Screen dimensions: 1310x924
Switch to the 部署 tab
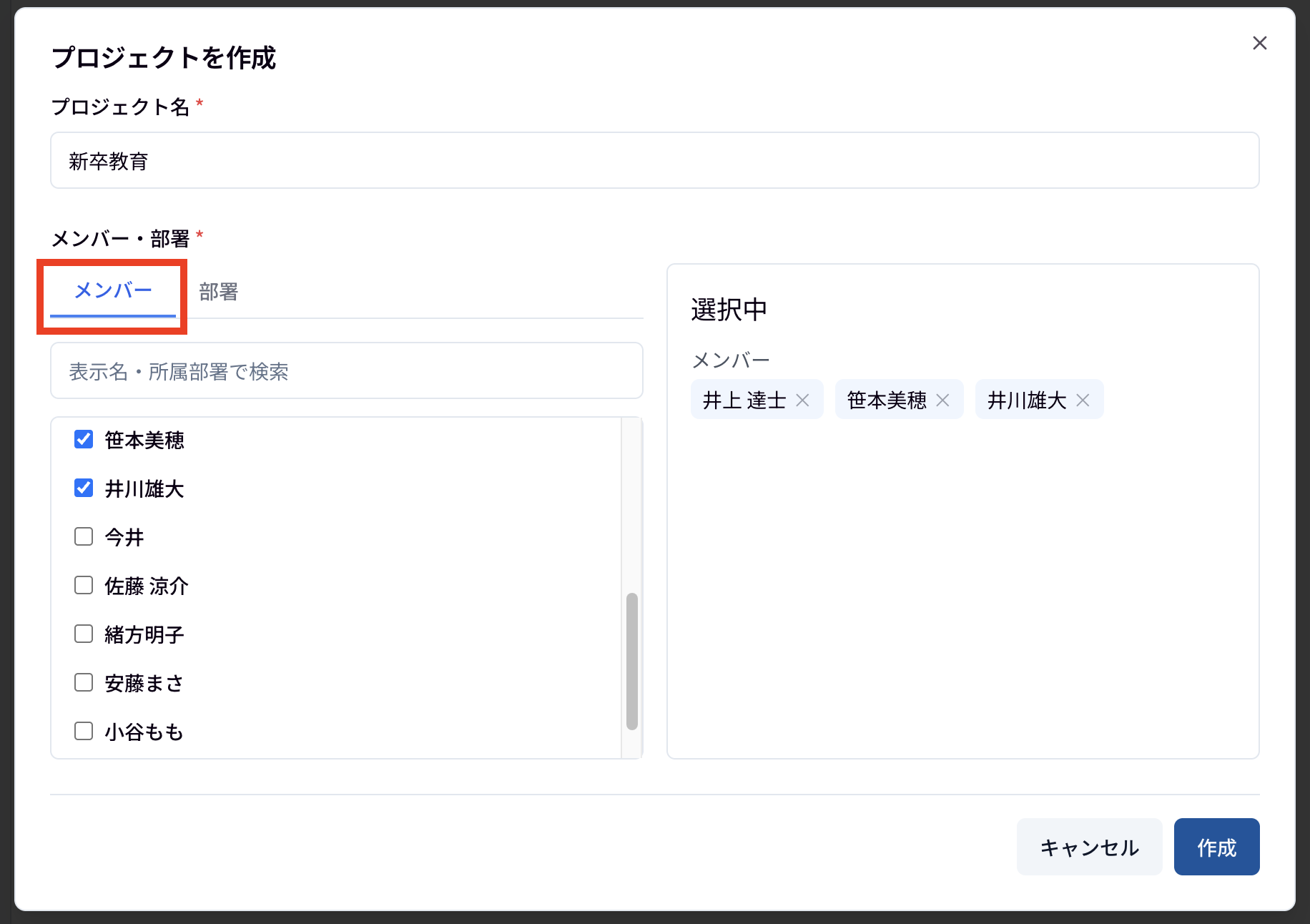(218, 291)
